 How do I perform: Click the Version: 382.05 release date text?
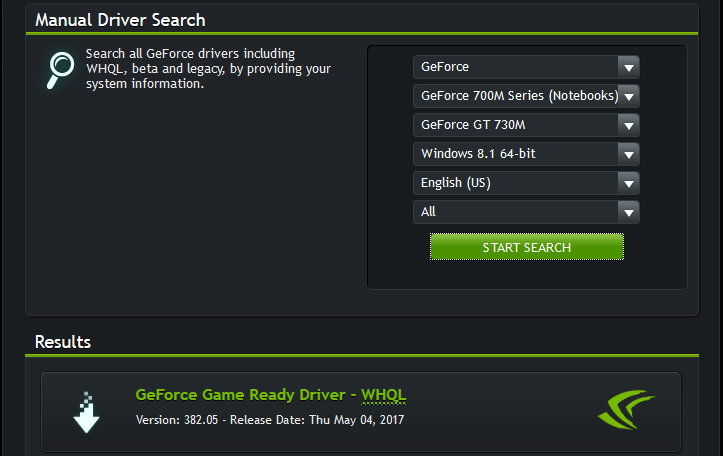pyautogui.click(x=270, y=420)
